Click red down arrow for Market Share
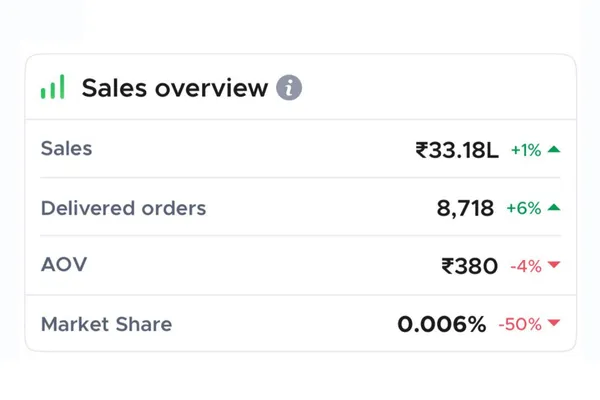Image resolution: width=600 pixels, height=400 pixels. pos(554,323)
